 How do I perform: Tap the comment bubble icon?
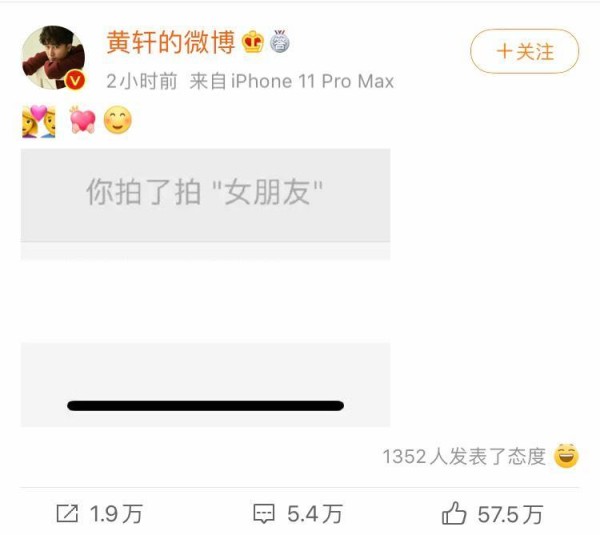pyautogui.click(x=264, y=514)
